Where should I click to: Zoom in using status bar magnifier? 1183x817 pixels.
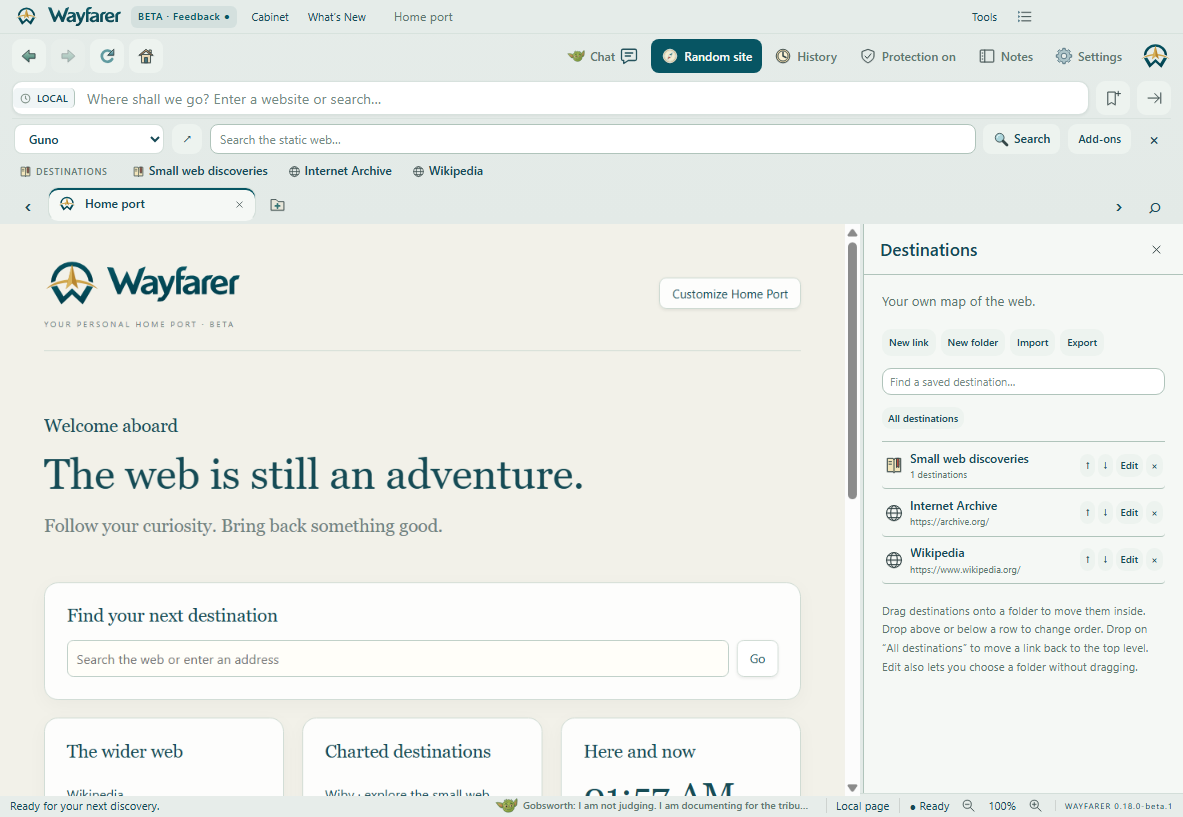1035,806
